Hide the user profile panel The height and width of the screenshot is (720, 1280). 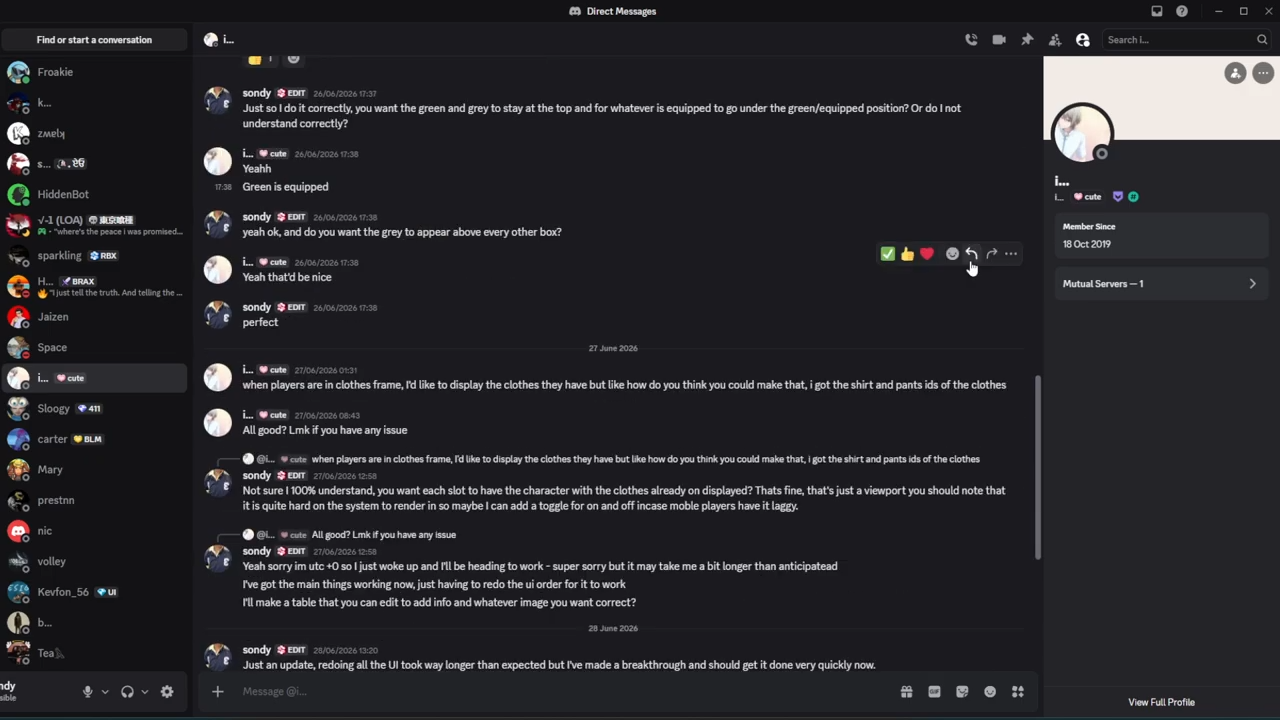(x=1083, y=40)
